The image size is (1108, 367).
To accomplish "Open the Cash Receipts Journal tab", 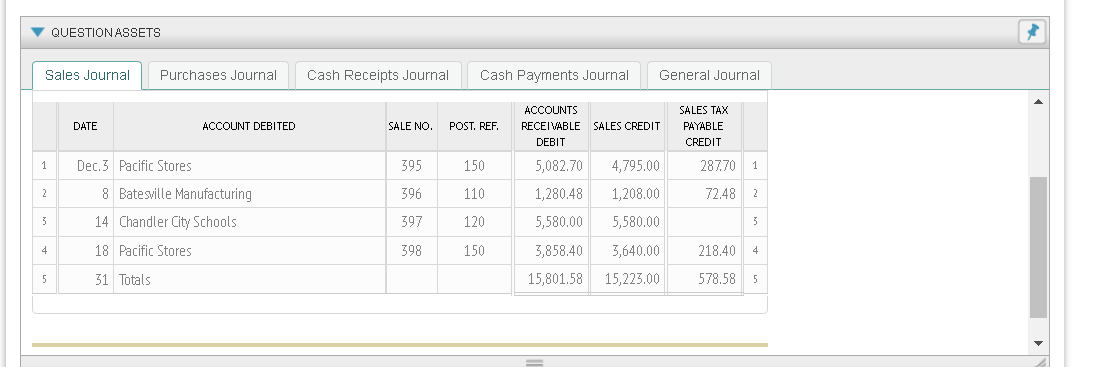I will click(x=378, y=75).
